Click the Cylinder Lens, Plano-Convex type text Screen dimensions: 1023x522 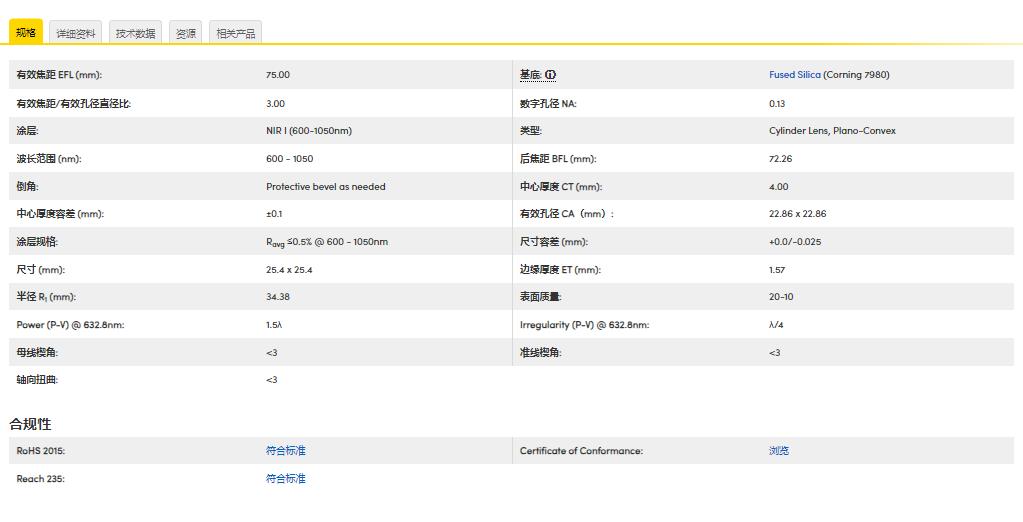[832, 131]
